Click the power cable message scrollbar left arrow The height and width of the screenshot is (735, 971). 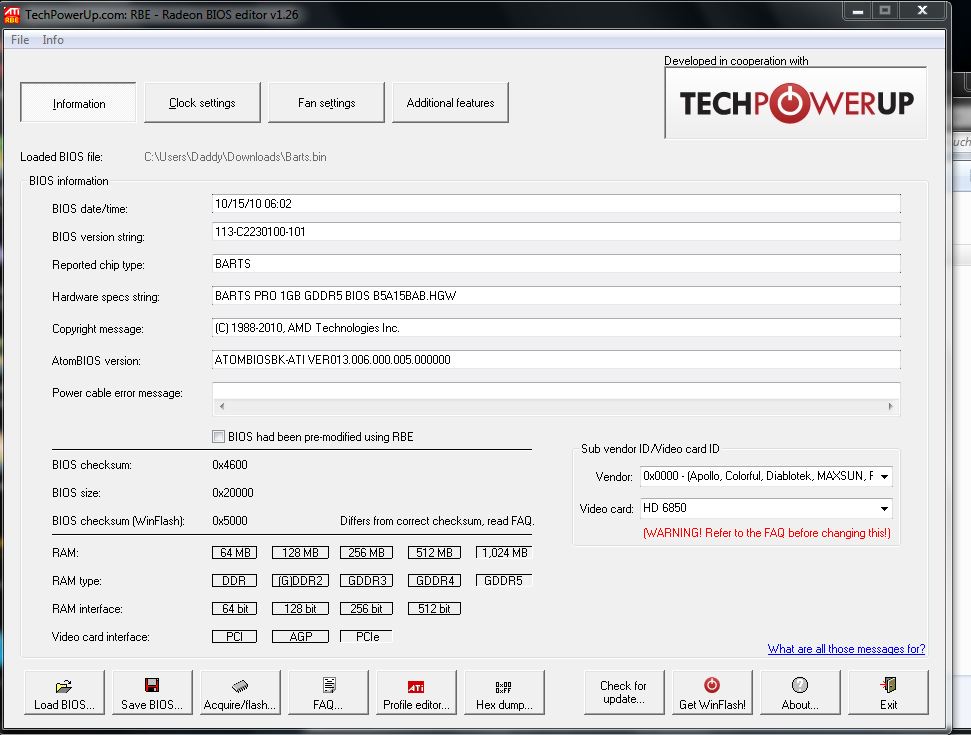(222, 407)
